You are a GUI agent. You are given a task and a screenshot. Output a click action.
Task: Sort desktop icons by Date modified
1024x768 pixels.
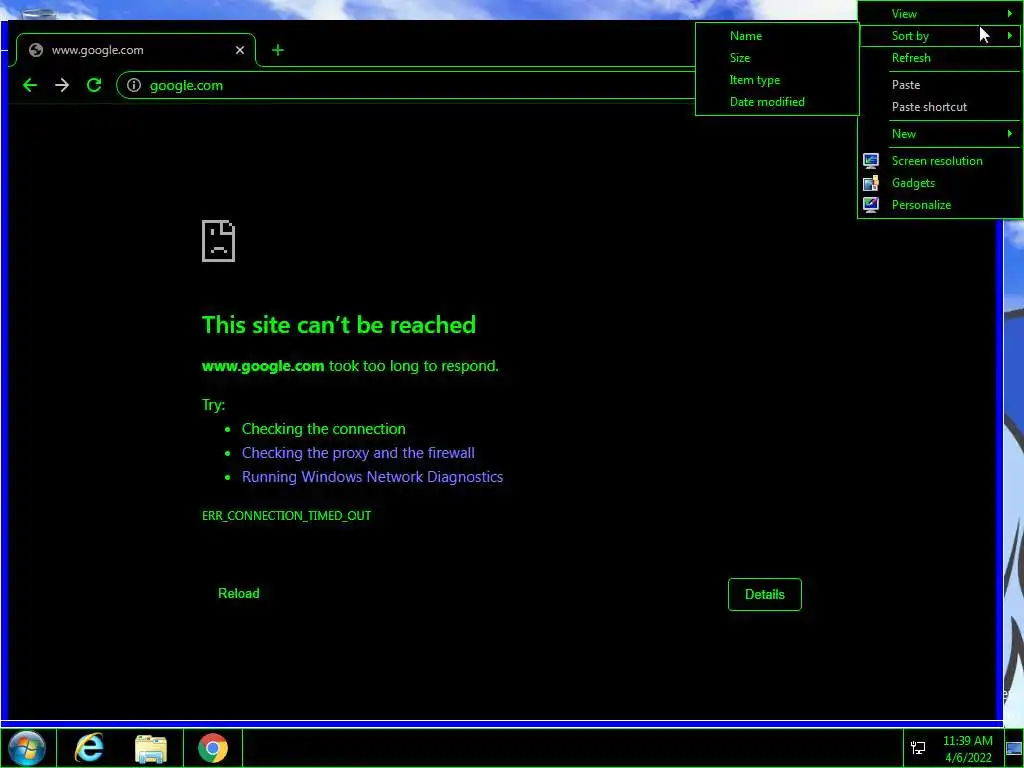point(777,102)
